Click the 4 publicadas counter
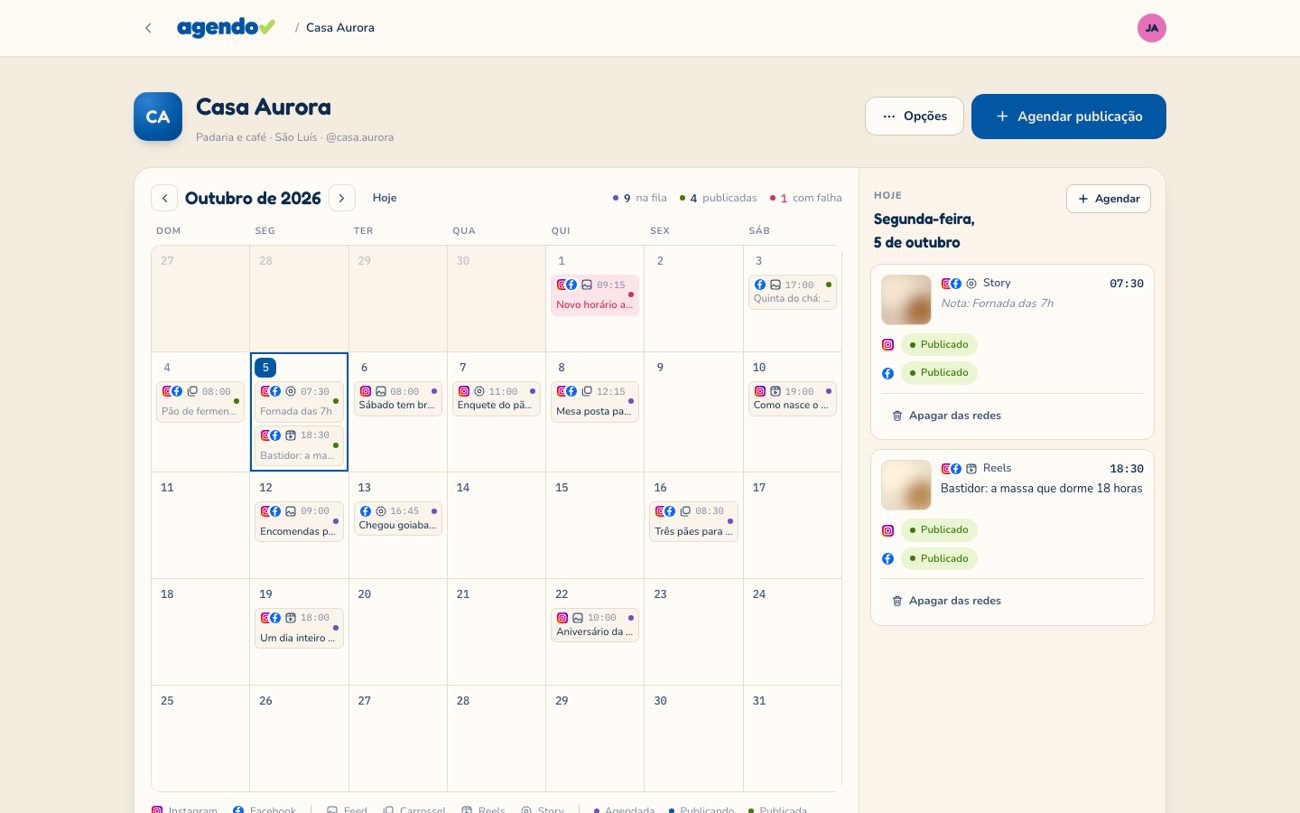The height and width of the screenshot is (813, 1300). tap(718, 198)
